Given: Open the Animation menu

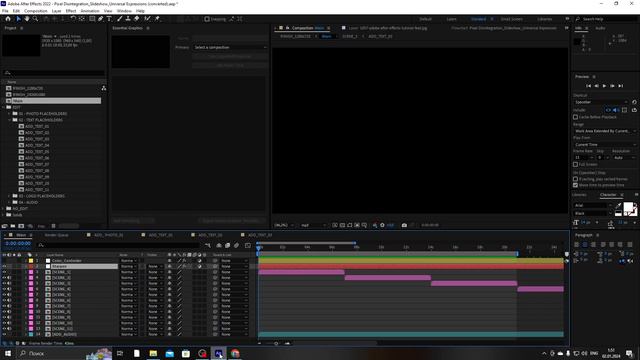Looking at the screenshot, I should [x=90, y=11].
